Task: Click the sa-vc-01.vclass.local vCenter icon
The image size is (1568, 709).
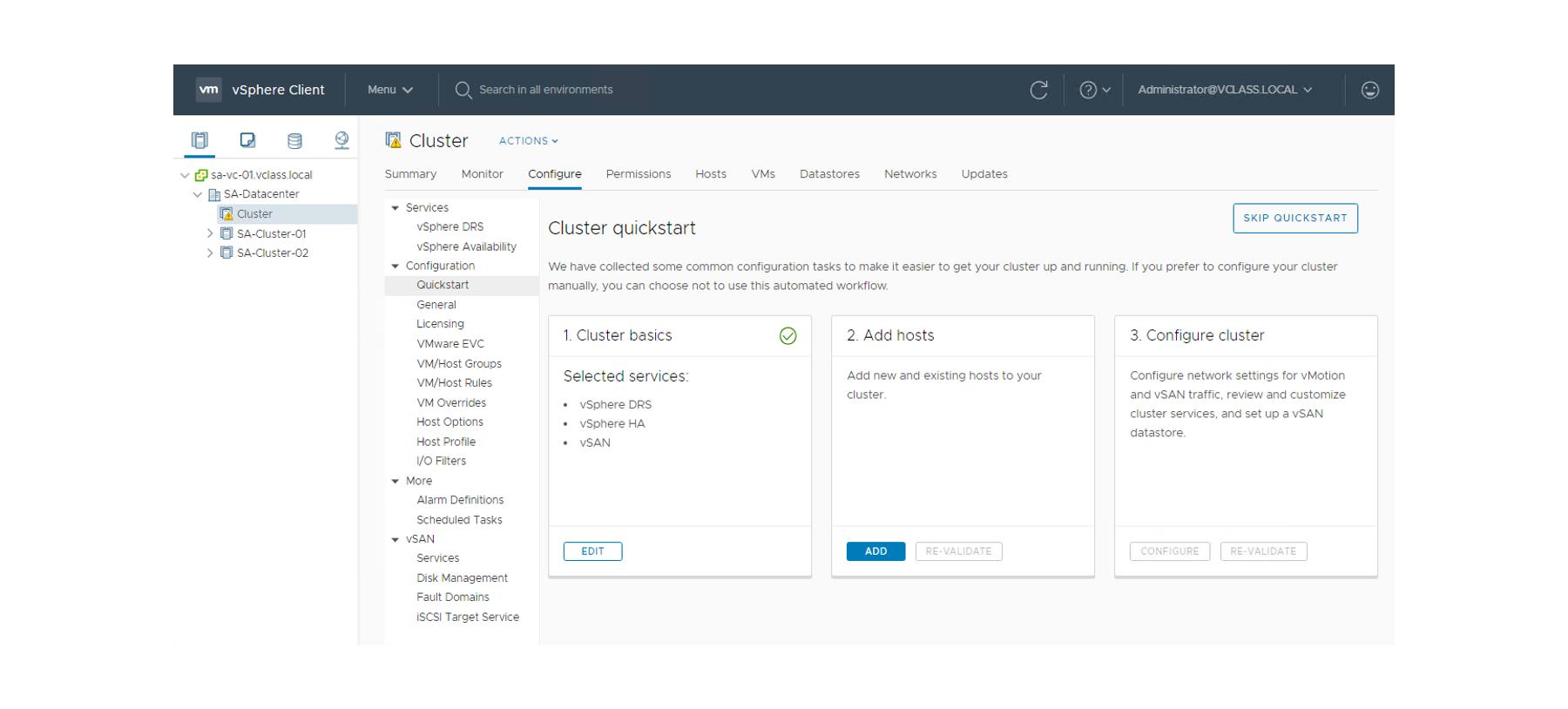Action: 201,175
